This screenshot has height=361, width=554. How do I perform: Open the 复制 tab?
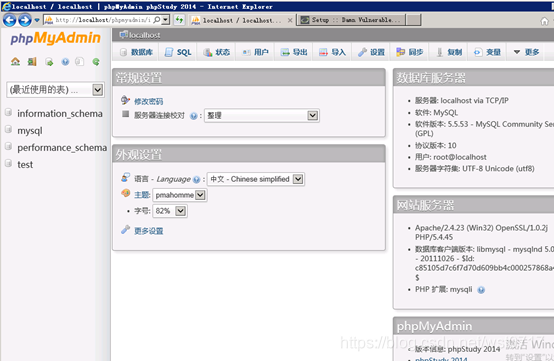click(x=449, y=52)
